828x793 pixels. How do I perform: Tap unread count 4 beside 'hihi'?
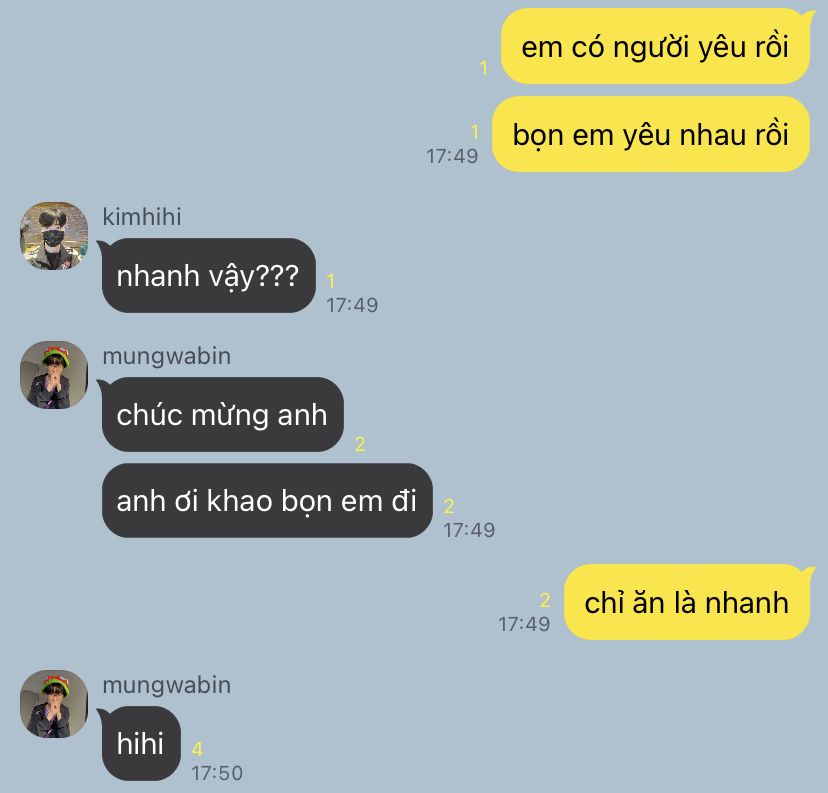[x=197, y=749]
